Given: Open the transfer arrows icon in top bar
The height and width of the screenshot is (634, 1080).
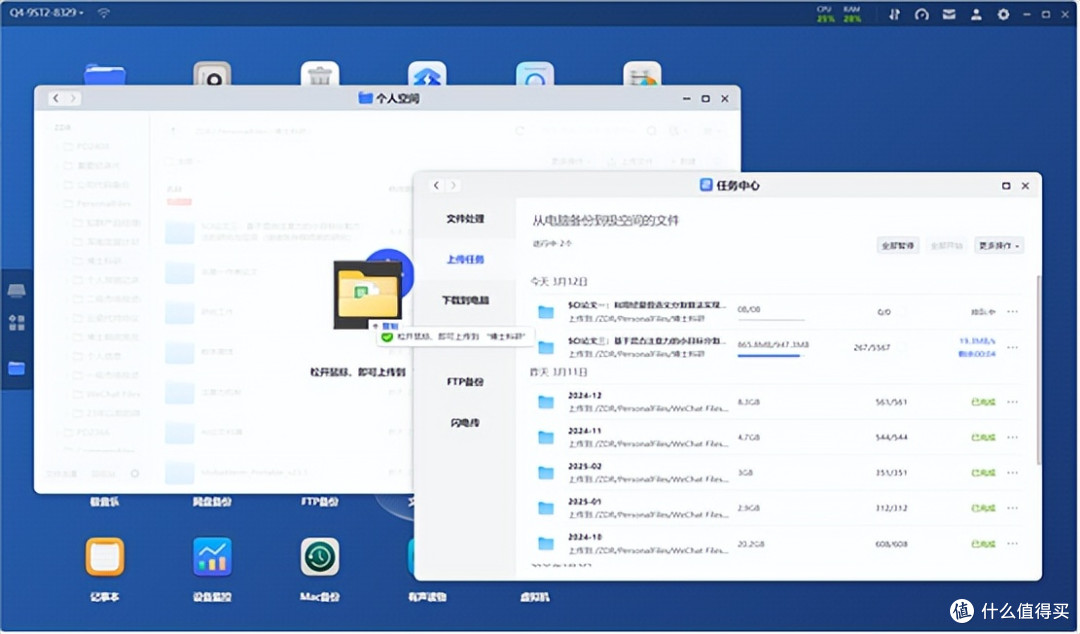Looking at the screenshot, I should click(894, 14).
